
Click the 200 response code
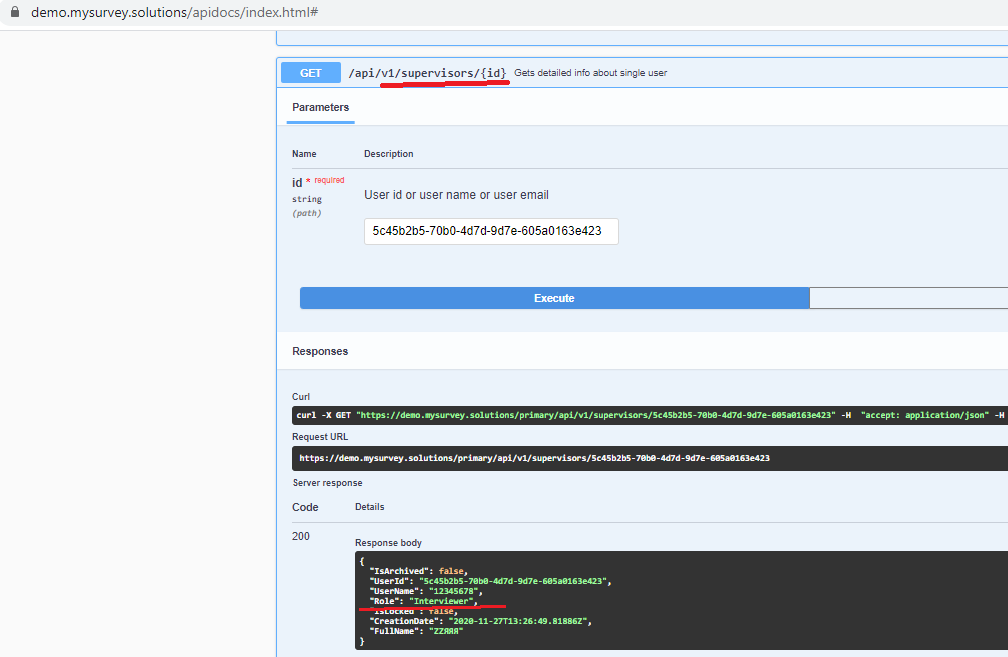coord(301,536)
